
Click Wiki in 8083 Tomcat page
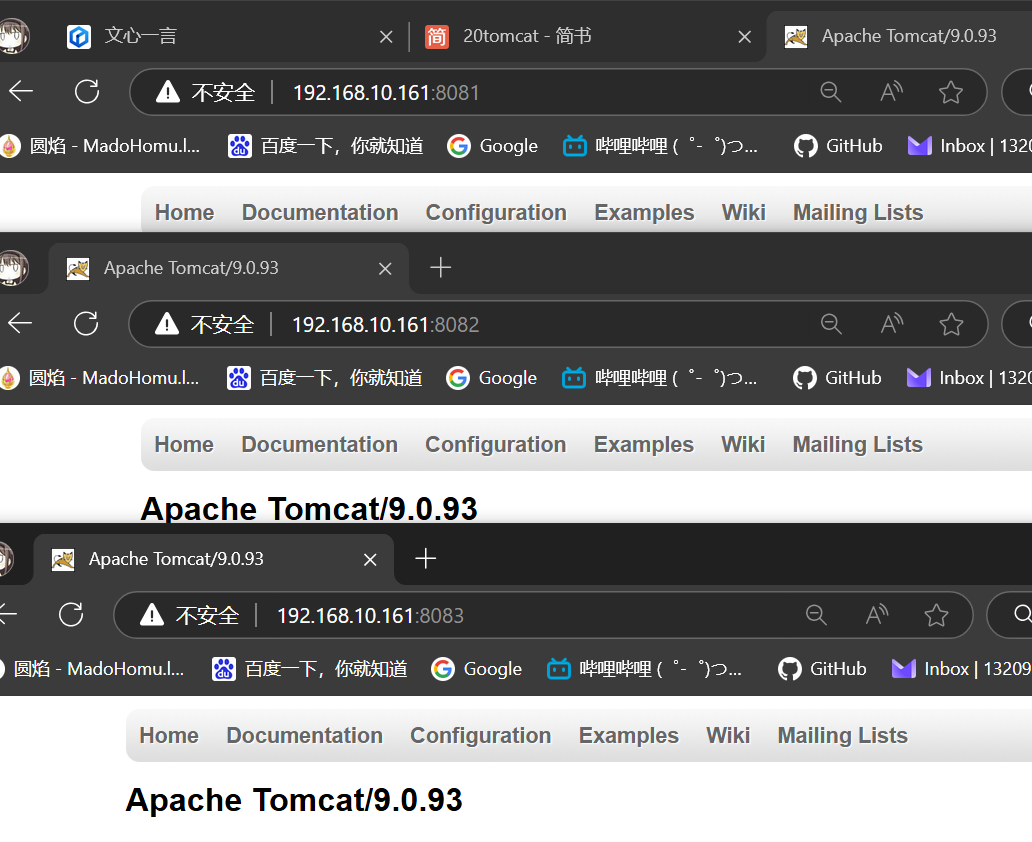727,735
